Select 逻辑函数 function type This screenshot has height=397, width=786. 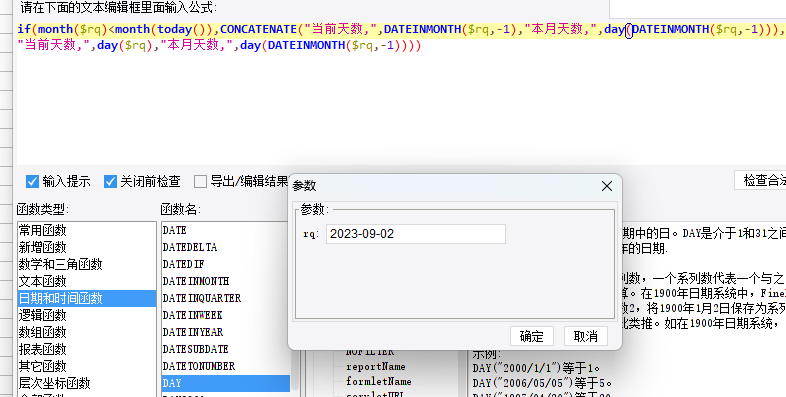tap(86, 315)
